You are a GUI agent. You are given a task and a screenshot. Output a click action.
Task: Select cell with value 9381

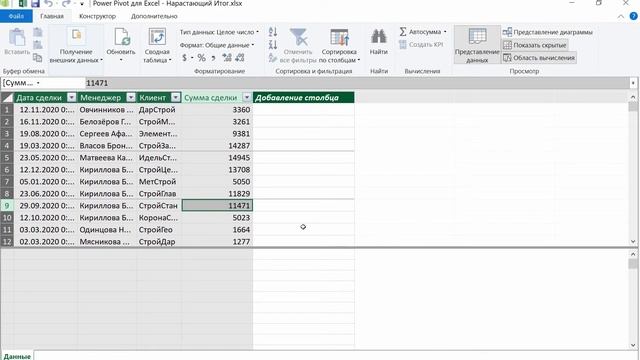tap(217, 133)
